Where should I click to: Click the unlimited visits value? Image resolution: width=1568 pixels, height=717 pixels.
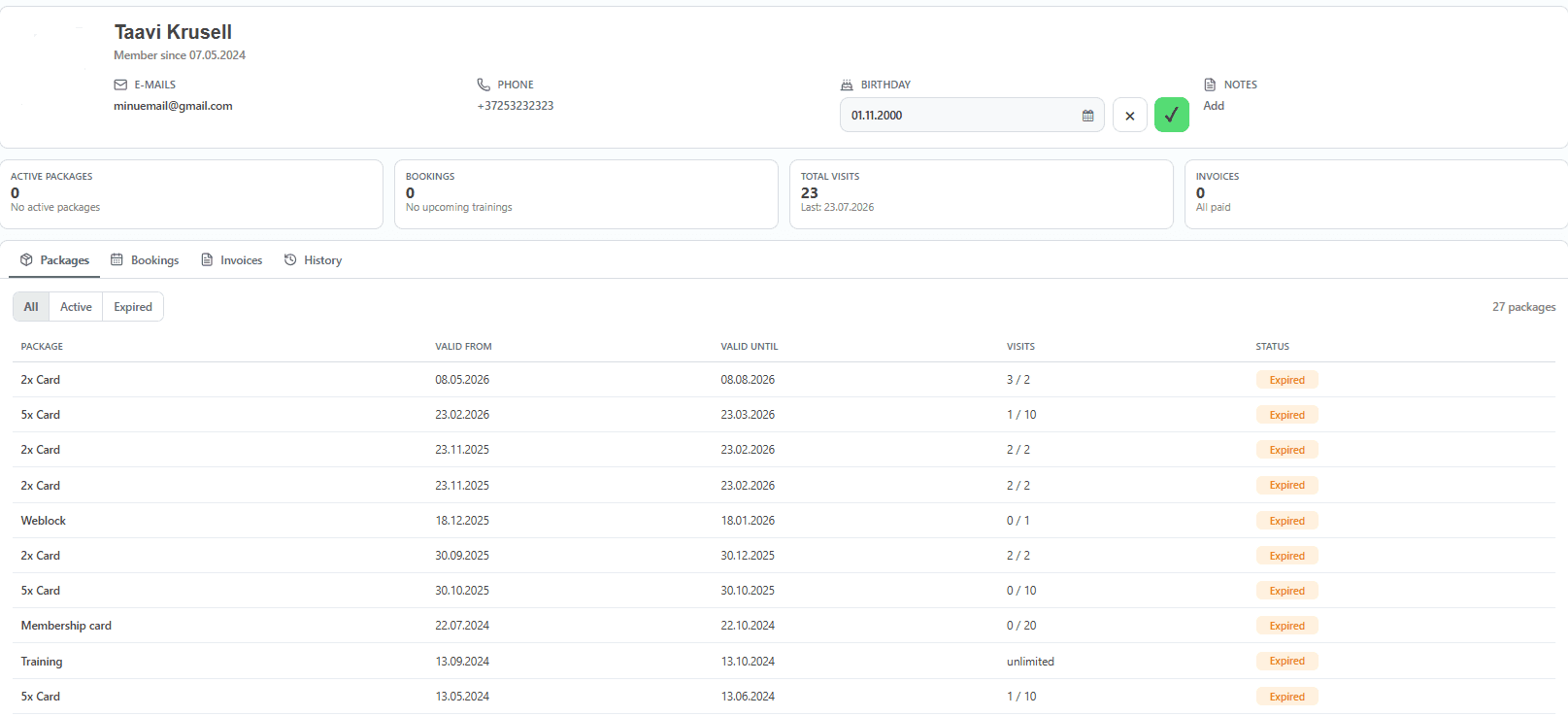pos(1030,662)
